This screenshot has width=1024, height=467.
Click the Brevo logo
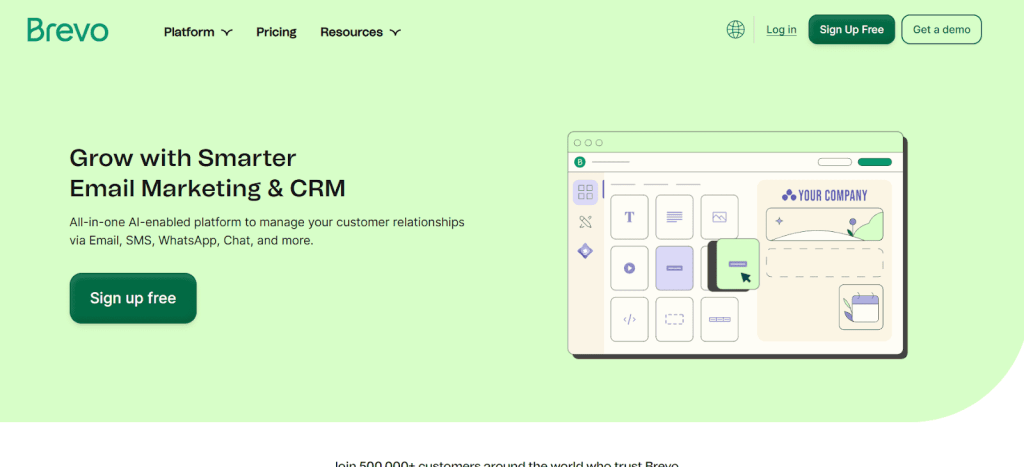[67, 30]
